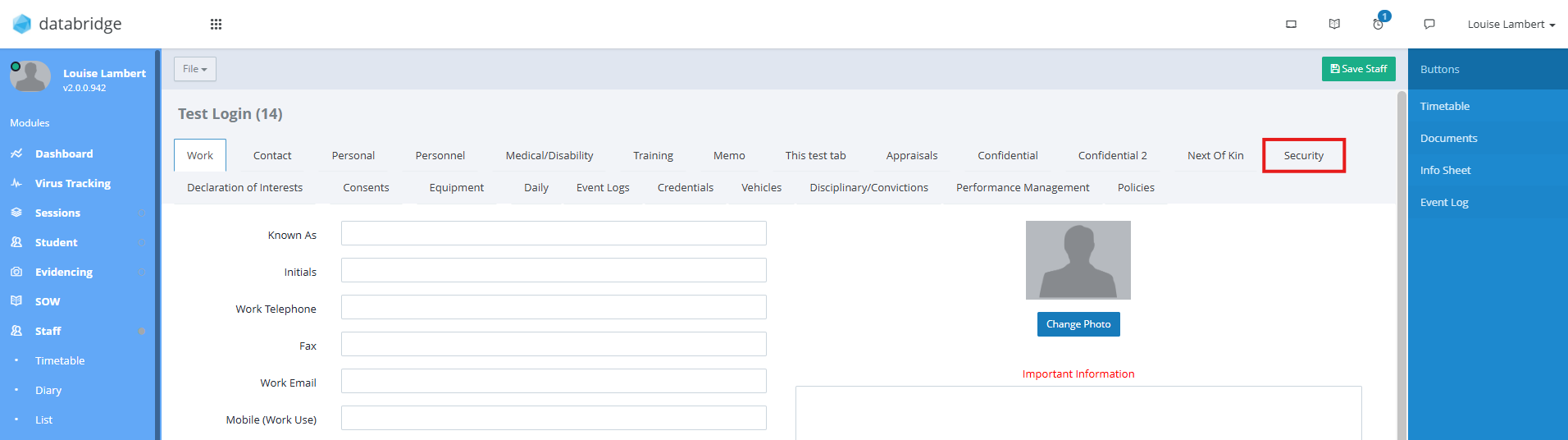Screen dimensions: 1568x440
Task: Expand the Sessions module
Action: pos(142,213)
